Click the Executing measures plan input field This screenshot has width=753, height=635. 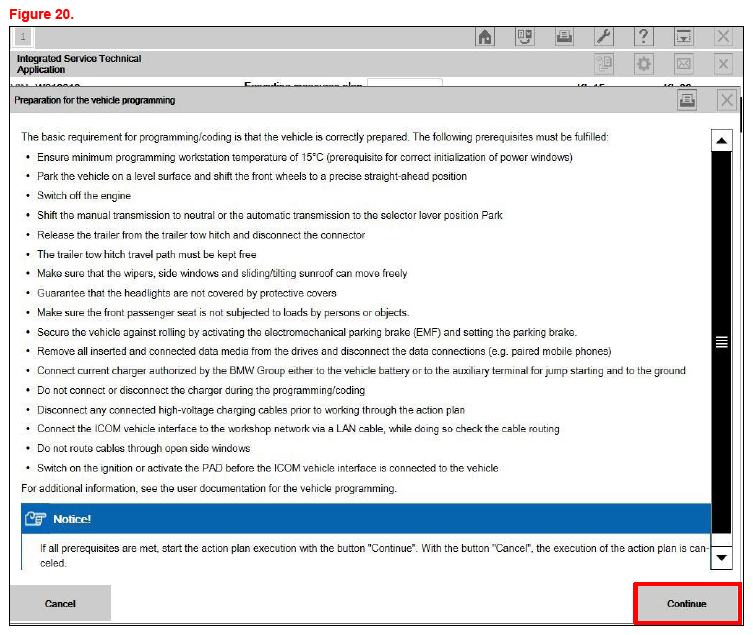click(404, 84)
